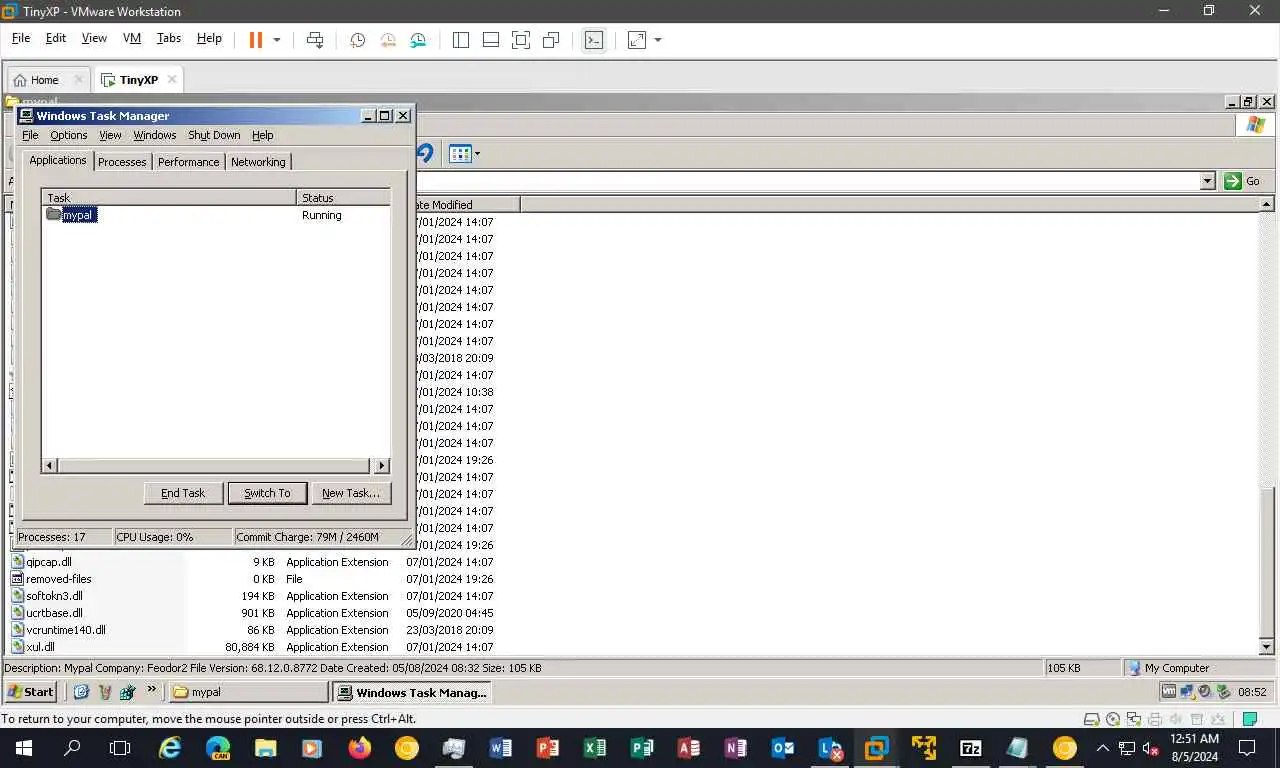Click Windows Task Manager taskbar button
Image resolution: width=1280 pixels, height=768 pixels.
411,692
